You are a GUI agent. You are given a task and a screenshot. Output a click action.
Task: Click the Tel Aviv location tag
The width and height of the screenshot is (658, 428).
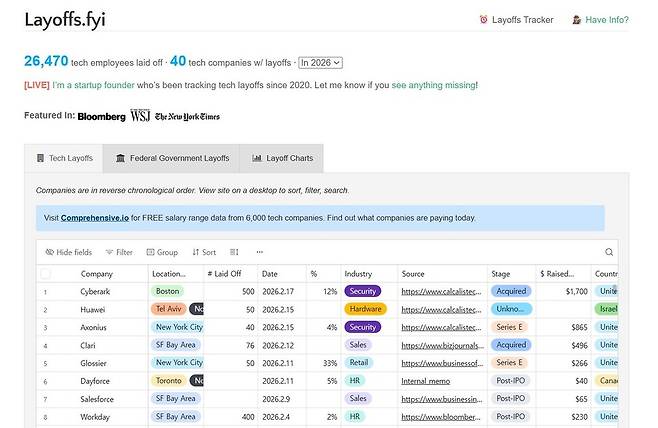tap(169, 309)
